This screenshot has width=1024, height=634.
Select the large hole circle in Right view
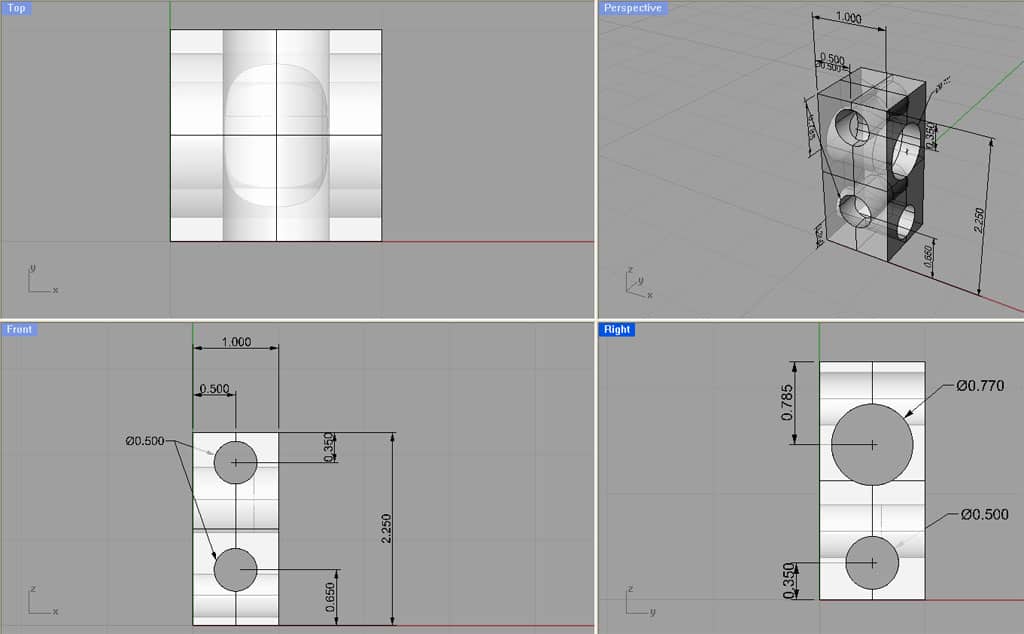coord(872,445)
